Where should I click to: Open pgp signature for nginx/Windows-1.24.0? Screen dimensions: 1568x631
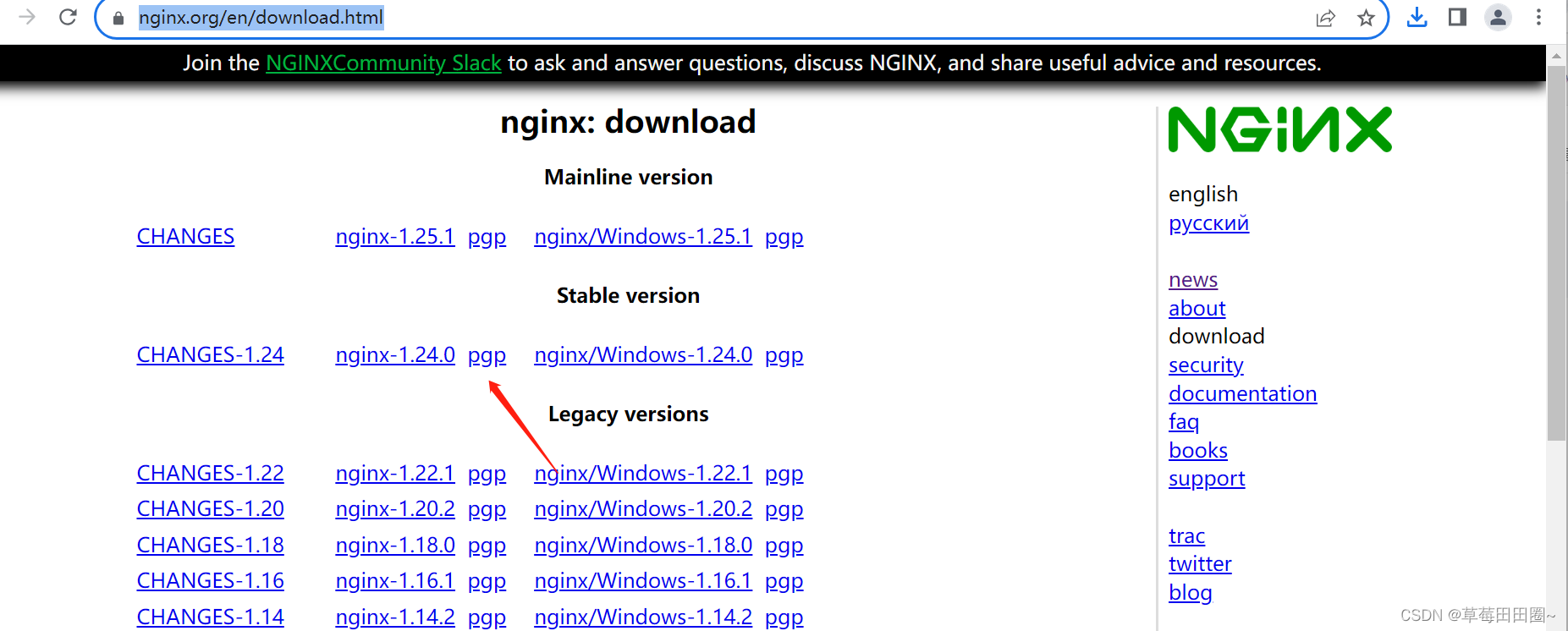(784, 356)
